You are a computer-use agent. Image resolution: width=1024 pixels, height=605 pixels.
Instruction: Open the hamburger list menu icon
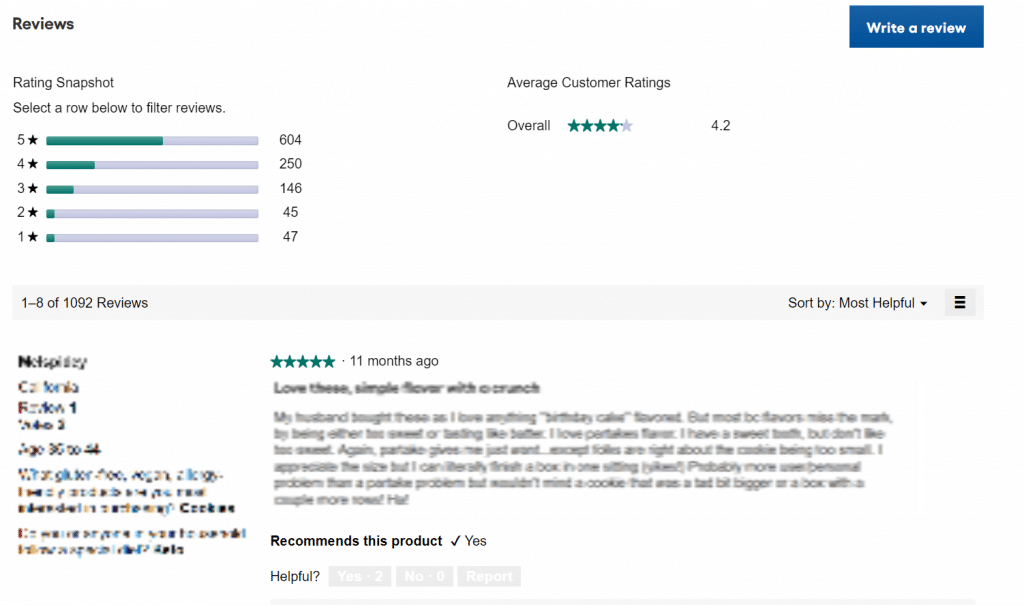(959, 302)
